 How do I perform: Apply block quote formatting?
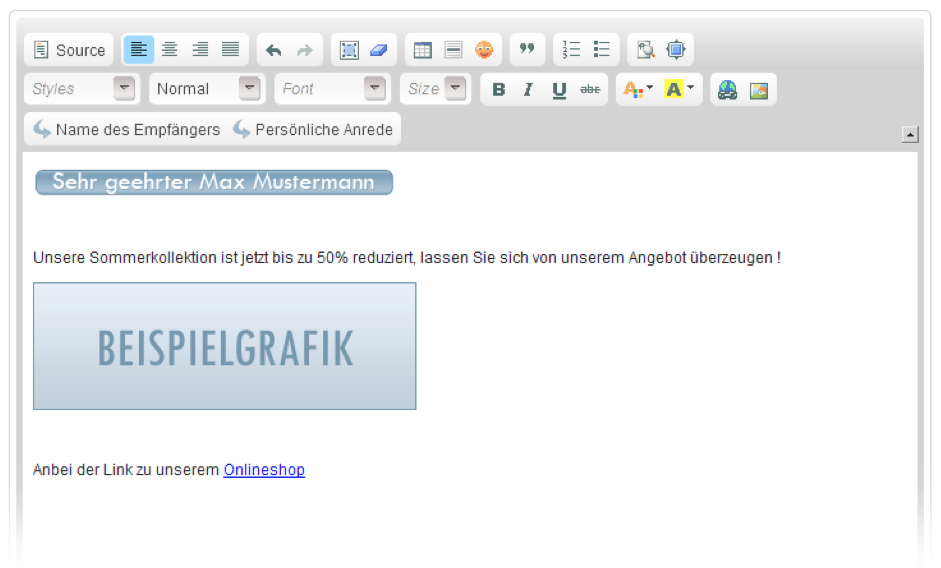pyautogui.click(x=527, y=50)
